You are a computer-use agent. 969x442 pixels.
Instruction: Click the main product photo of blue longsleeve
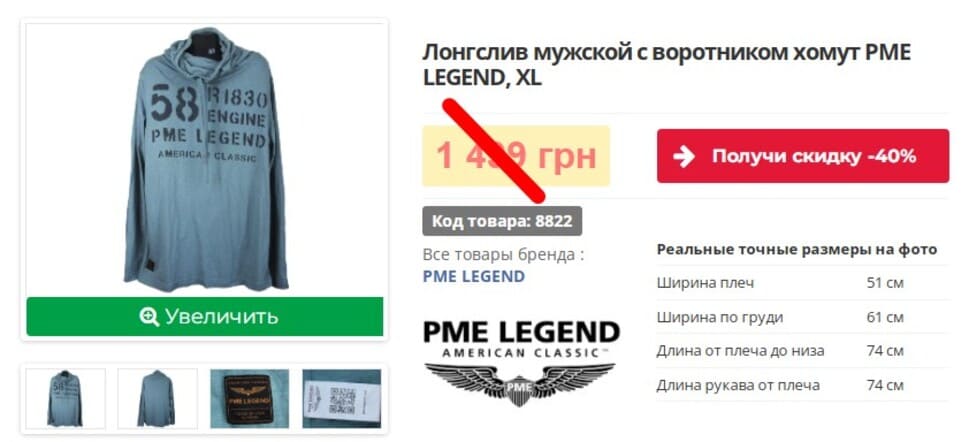coord(205,159)
